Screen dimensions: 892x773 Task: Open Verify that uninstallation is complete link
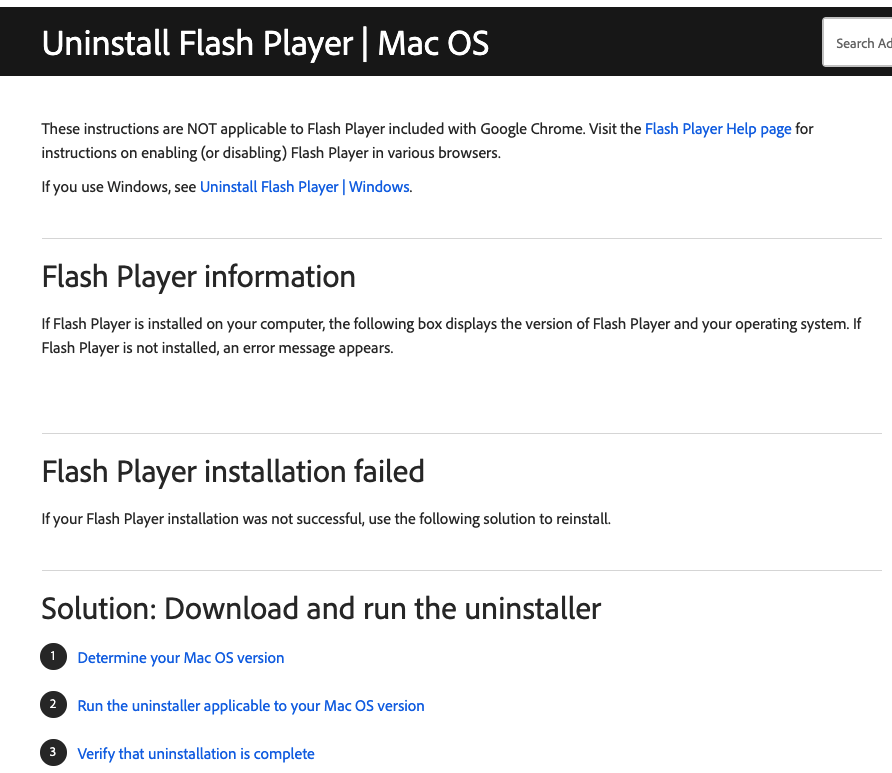[x=196, y=754]
